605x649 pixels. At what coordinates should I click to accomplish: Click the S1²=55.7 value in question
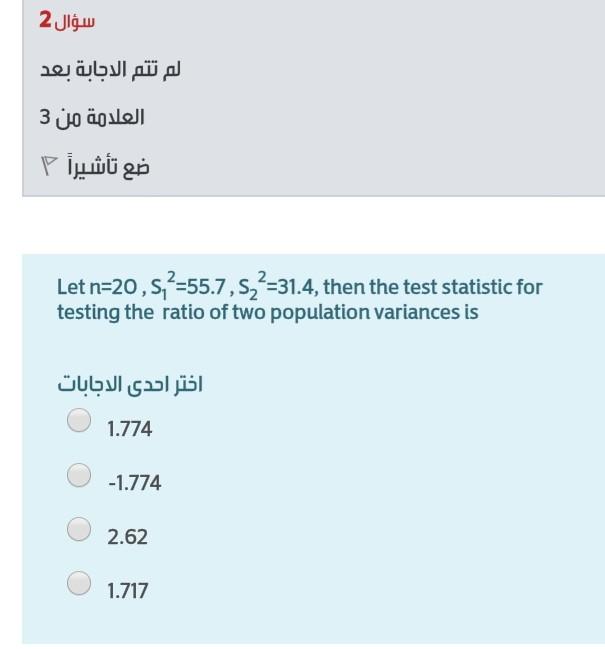[188, 285]
